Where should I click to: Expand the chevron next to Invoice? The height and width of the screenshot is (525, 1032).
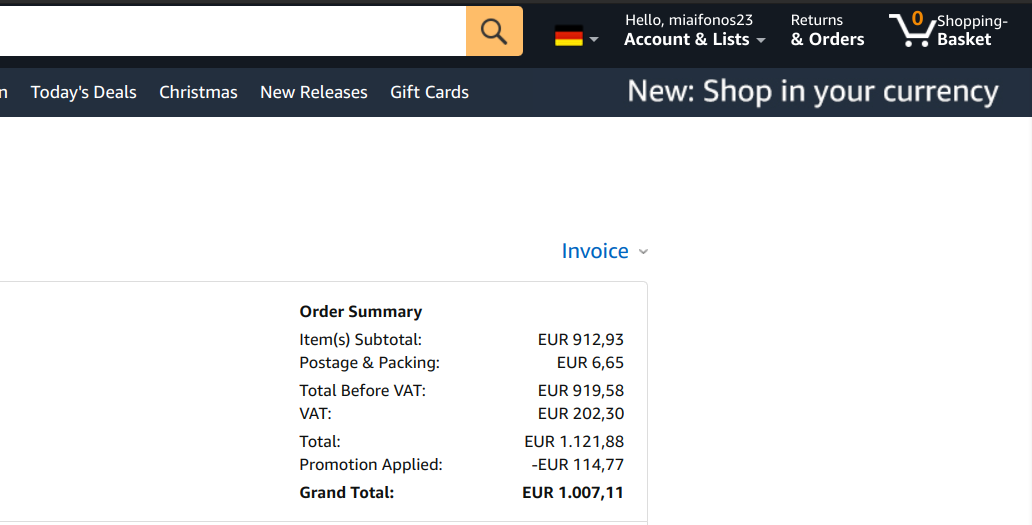643,252
